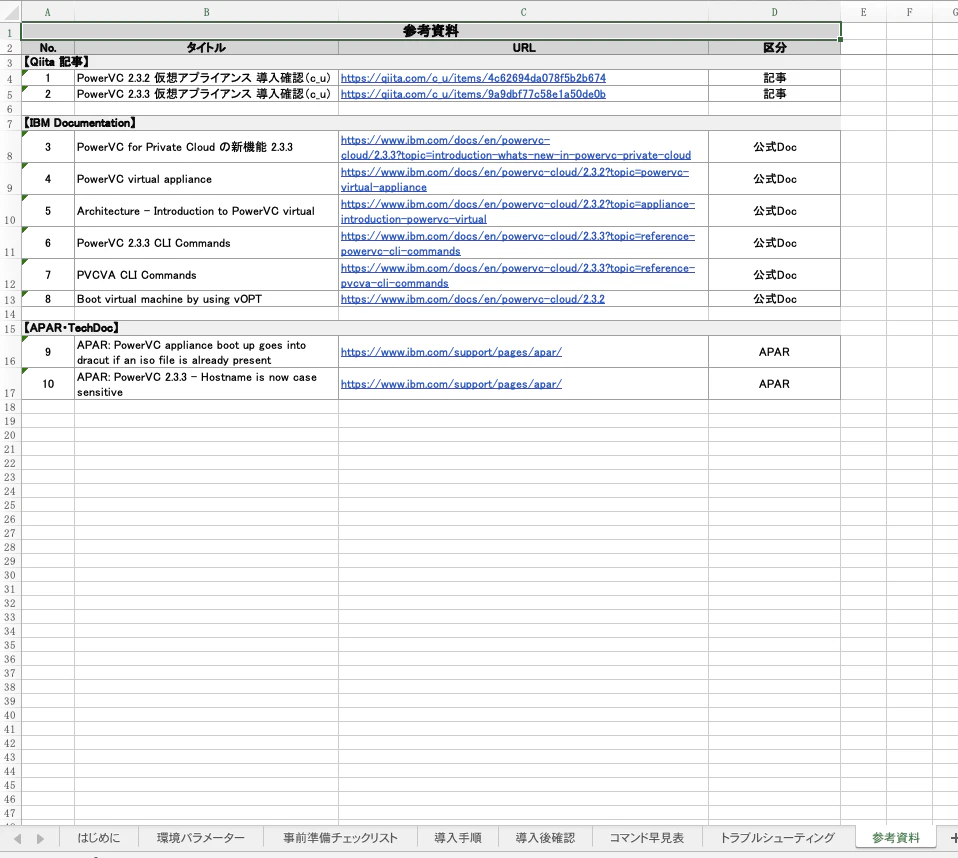958x858 pixels.
Task: Click the 公式Doc cell in row 8
Action: point(774,147)
